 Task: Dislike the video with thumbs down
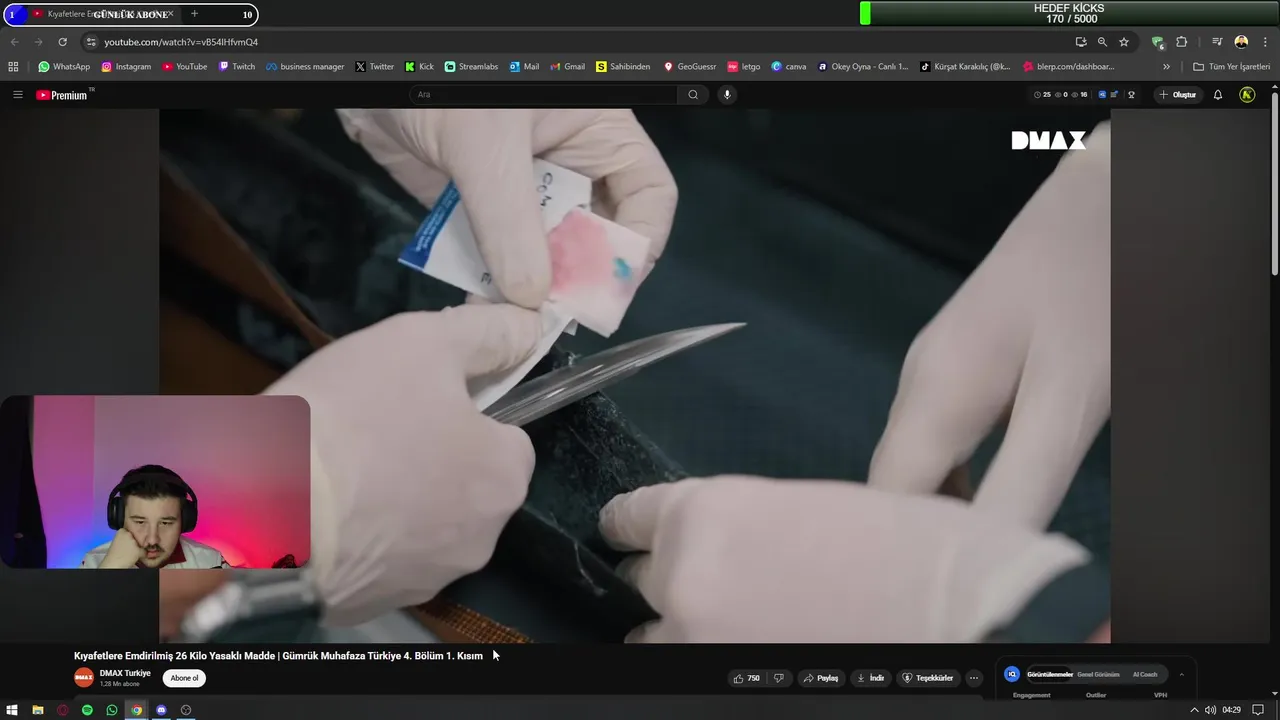779,678
